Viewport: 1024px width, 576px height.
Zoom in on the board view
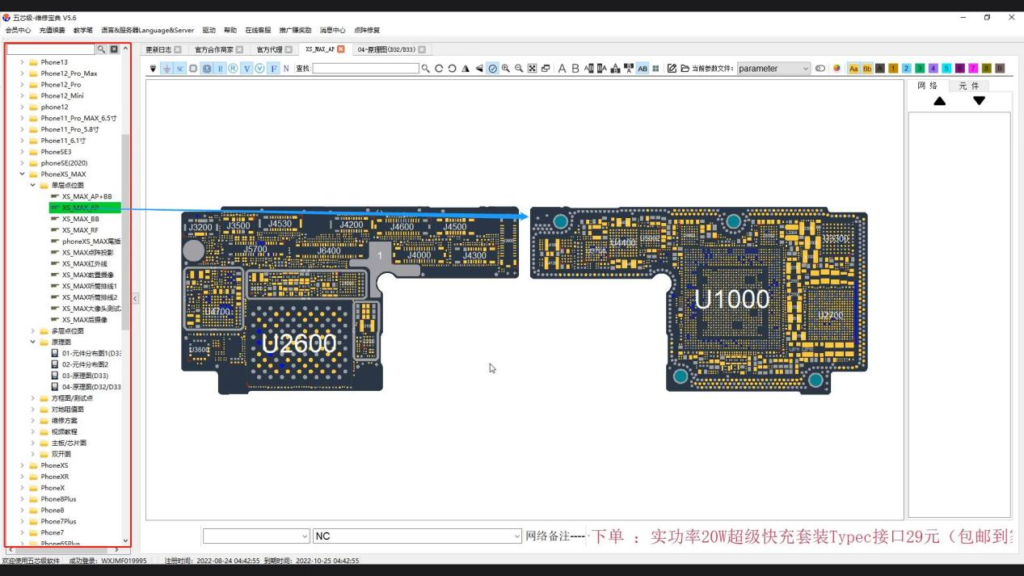[x=505, y=69]
